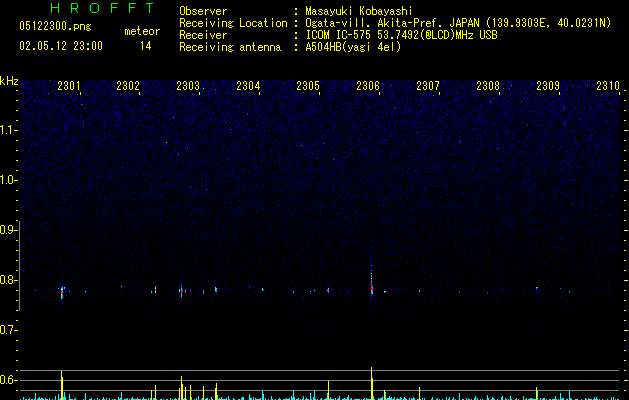Click the 2301 time marker
Screen dimensions: 629x400
tap(69, 86)
